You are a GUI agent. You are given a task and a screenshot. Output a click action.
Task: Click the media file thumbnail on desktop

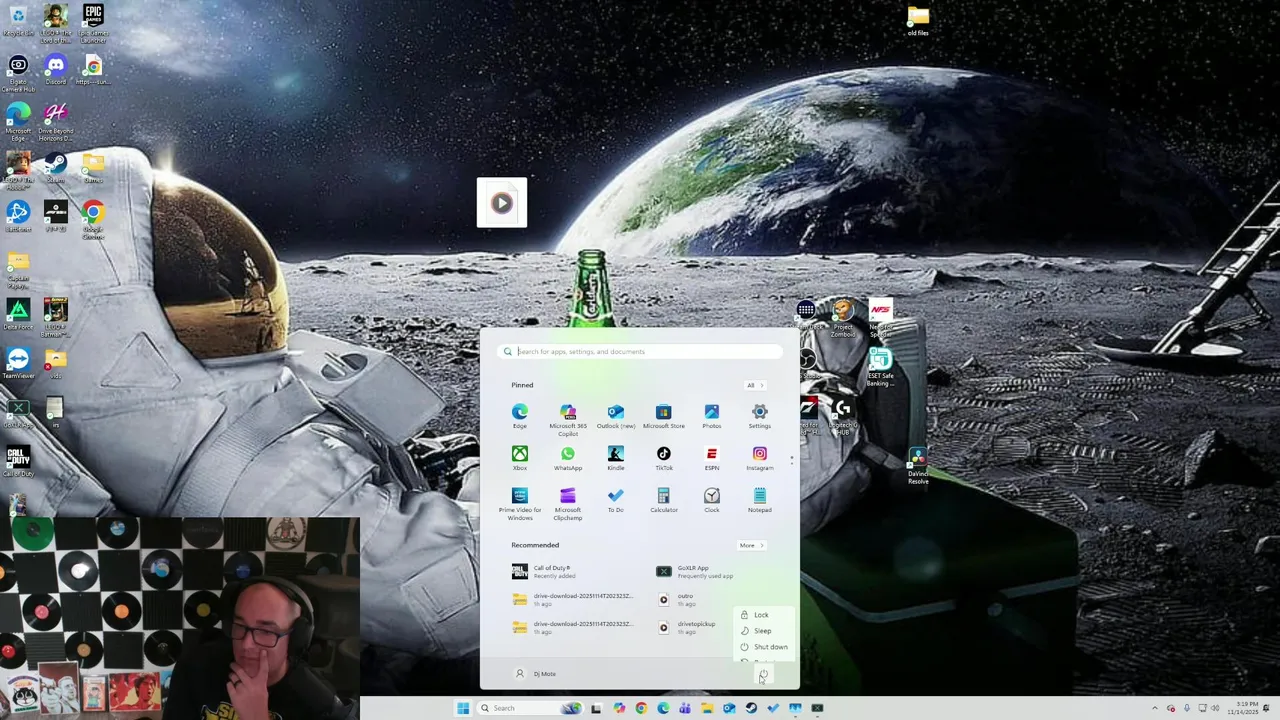point(502,203)
